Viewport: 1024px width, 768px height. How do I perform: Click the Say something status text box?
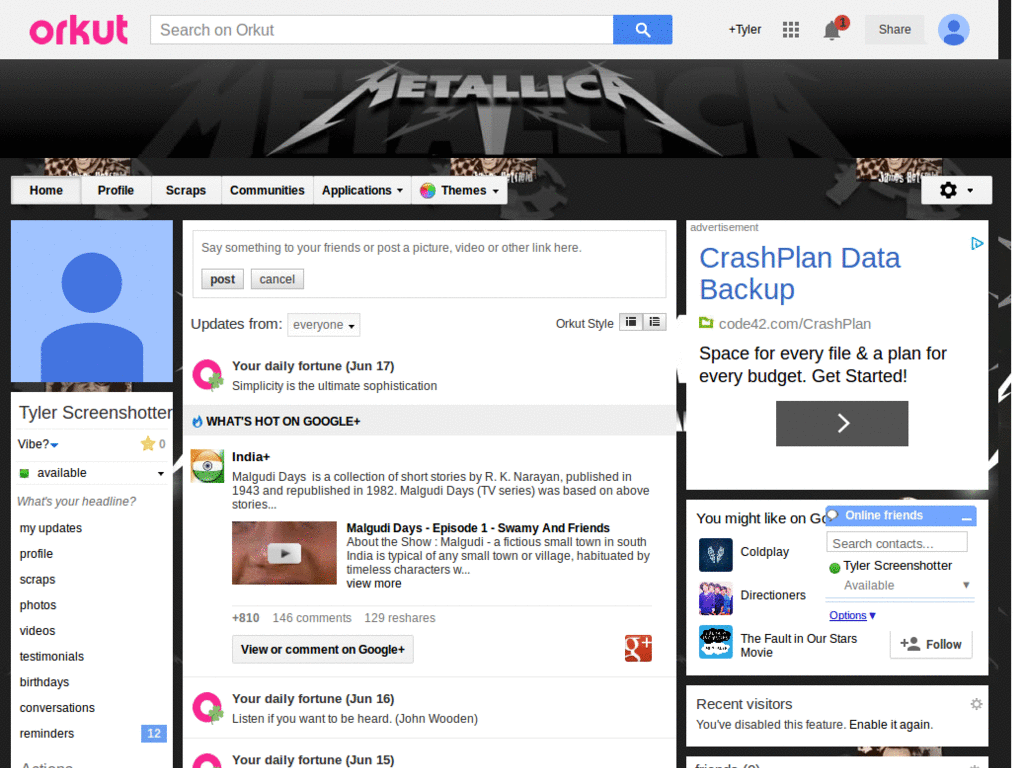pos(429,248)
